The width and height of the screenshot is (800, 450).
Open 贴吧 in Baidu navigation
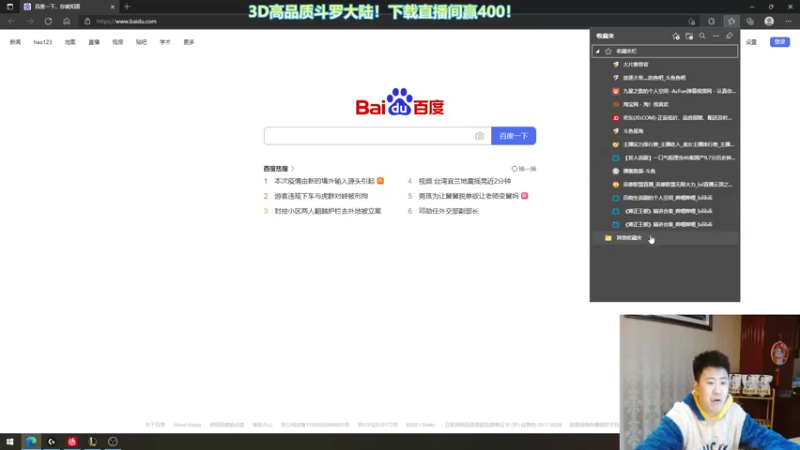click(141, 42)
